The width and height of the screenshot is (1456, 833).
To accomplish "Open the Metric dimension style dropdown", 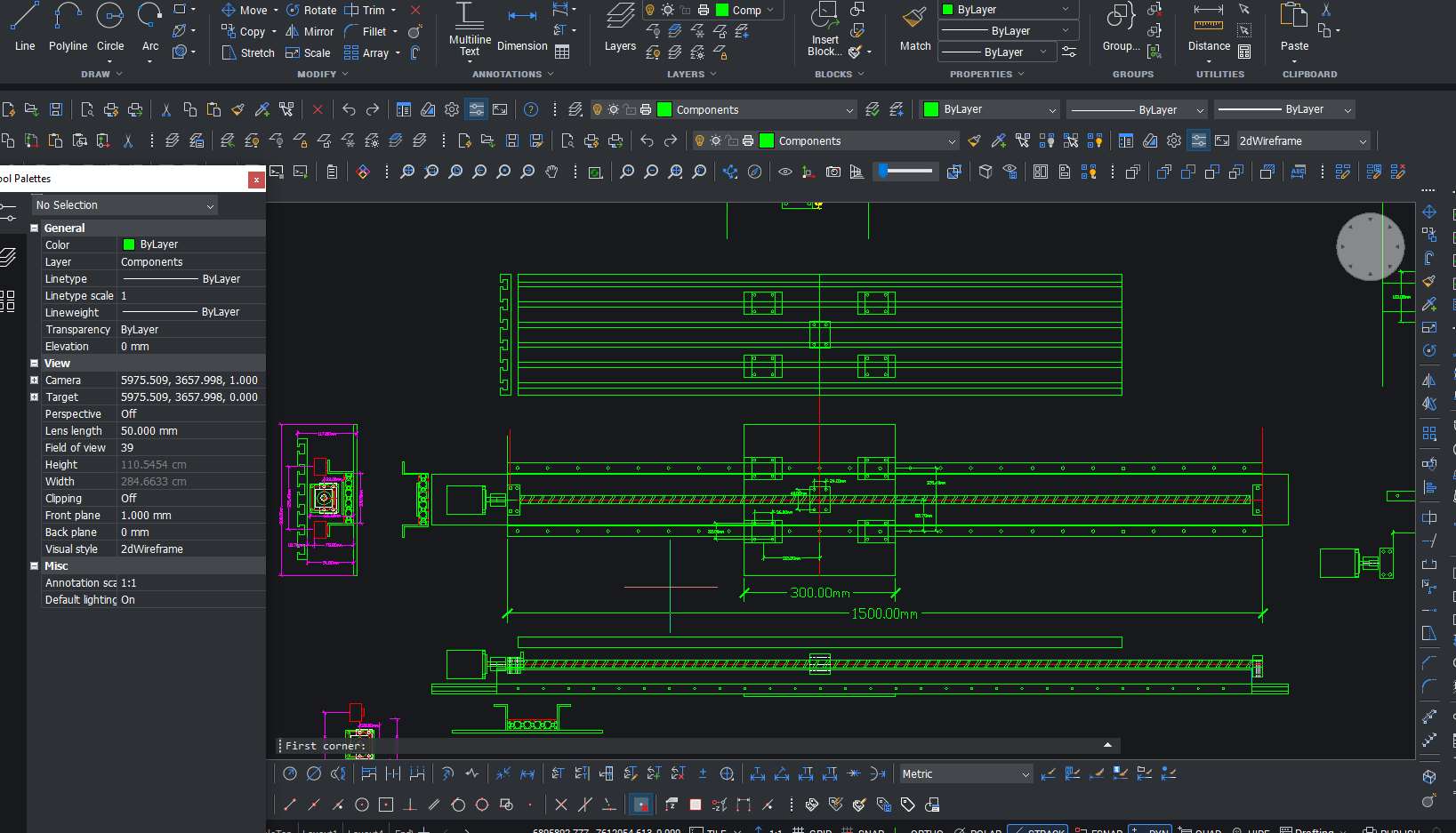I will point(965,774).
